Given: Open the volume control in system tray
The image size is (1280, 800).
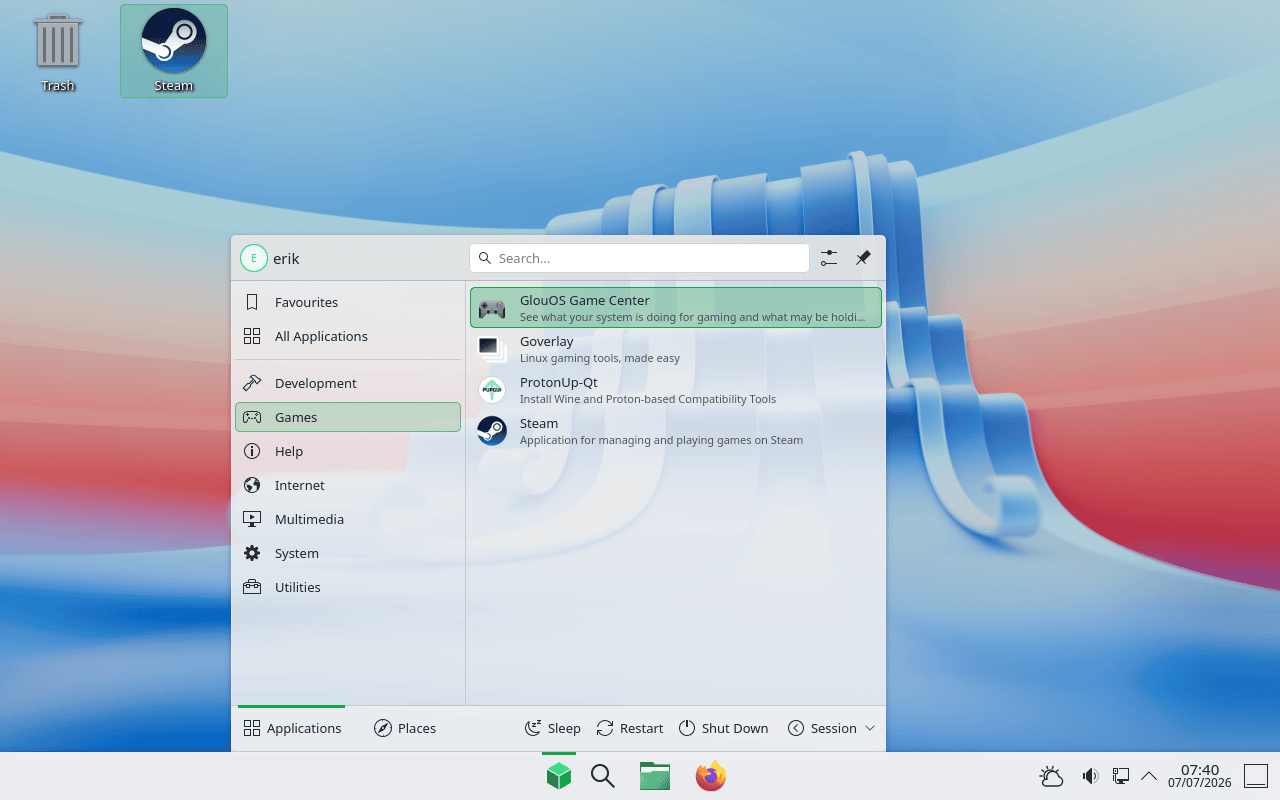Looking at the screenshot, I should pyautogui.click(x=1090, y=776).
